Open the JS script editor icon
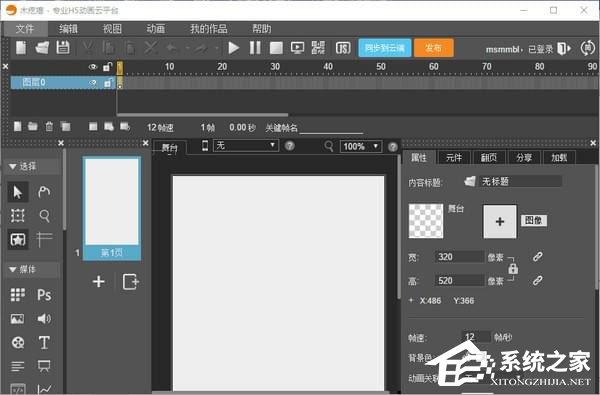 (x=343, y=48)
